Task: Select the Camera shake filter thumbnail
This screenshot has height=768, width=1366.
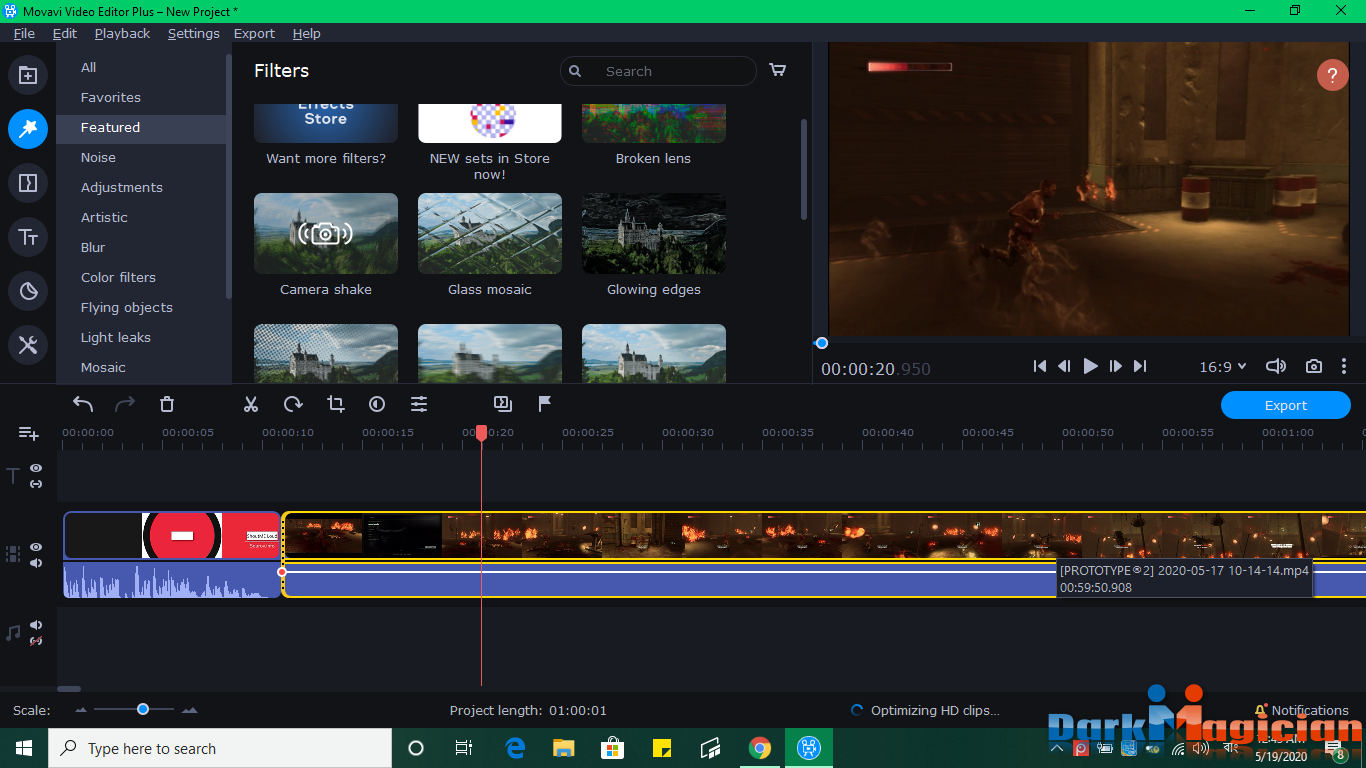Action: click(x=326, y=233)
